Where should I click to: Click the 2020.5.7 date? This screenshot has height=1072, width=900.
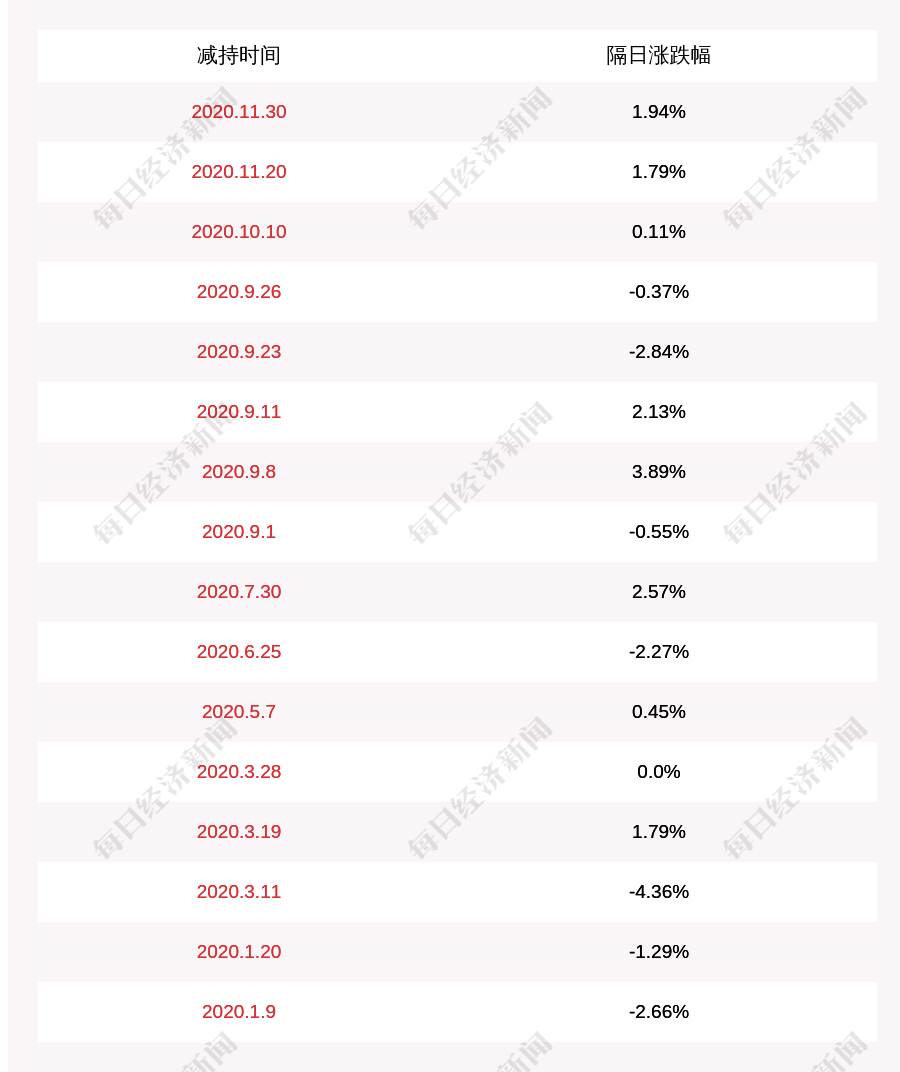pos(239,712)
